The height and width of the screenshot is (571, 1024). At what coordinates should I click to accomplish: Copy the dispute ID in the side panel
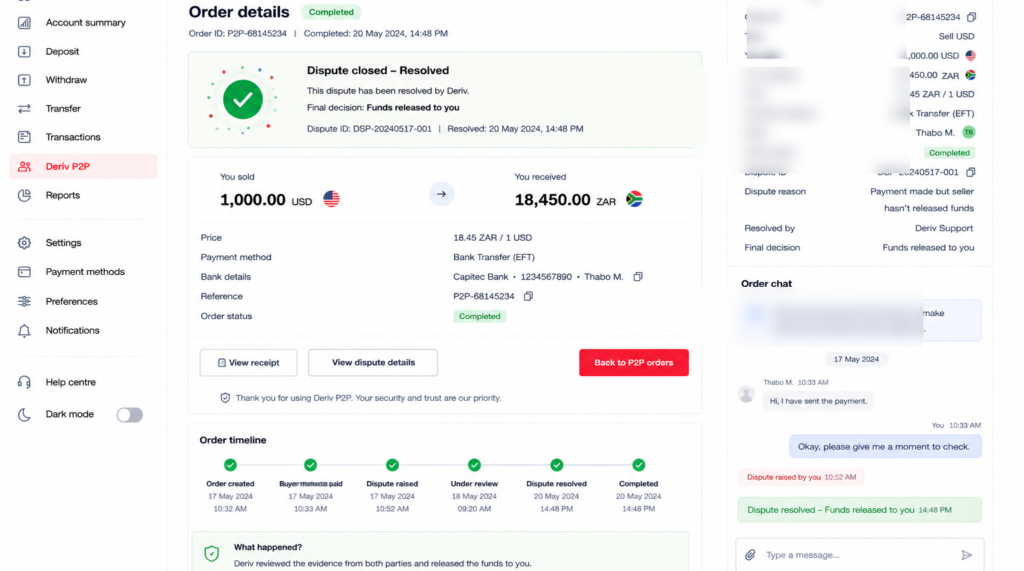coord(971,172)
